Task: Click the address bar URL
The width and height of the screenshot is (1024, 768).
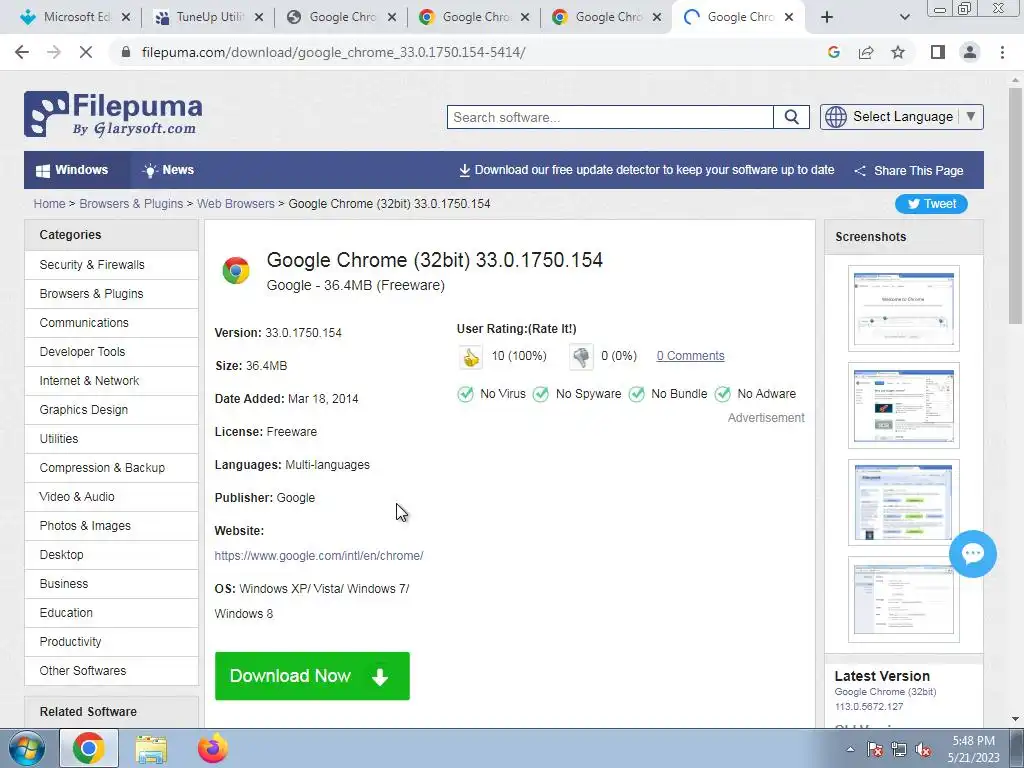Action: [x=333, y=52]
